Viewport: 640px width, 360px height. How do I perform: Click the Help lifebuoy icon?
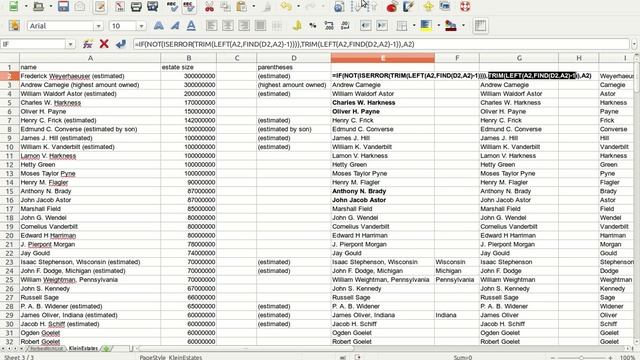(464, 6)
